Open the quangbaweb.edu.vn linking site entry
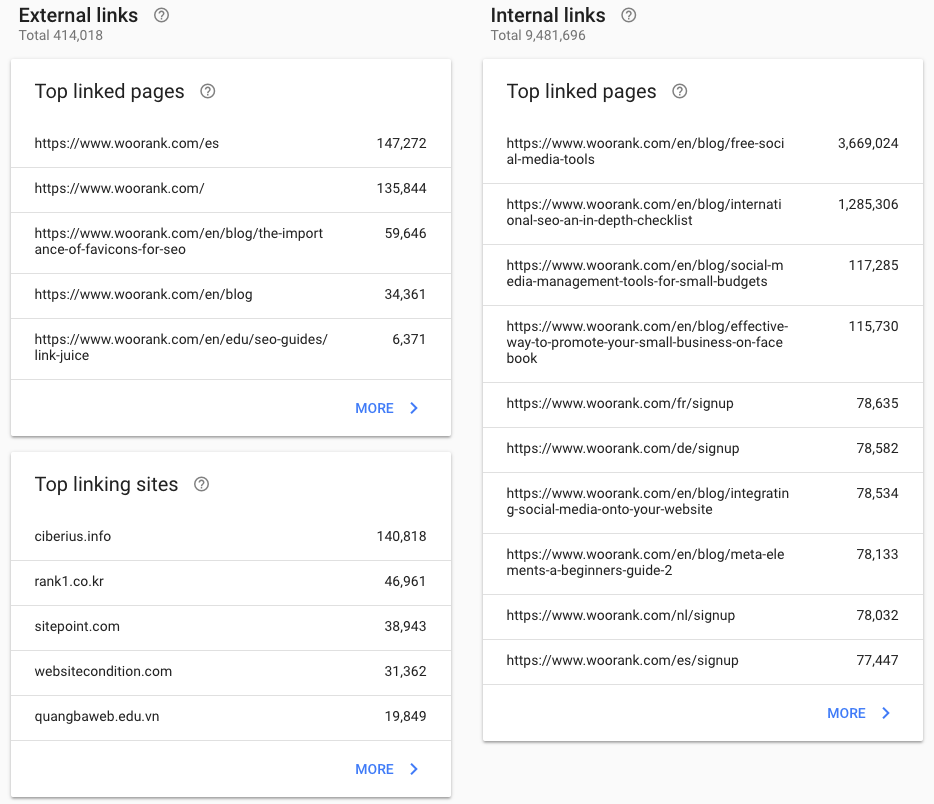The image size is (934, 804). [x=230, y=717]
